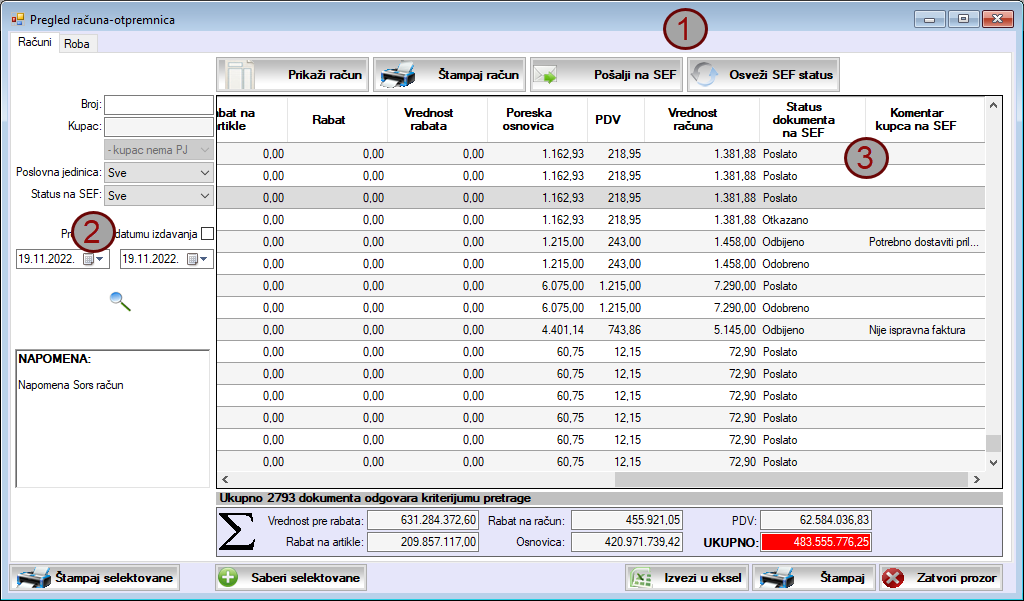Viewport: 1024px width, 601px height.
Task: Click the Rabat na račun total field
Action: point(627,521)
